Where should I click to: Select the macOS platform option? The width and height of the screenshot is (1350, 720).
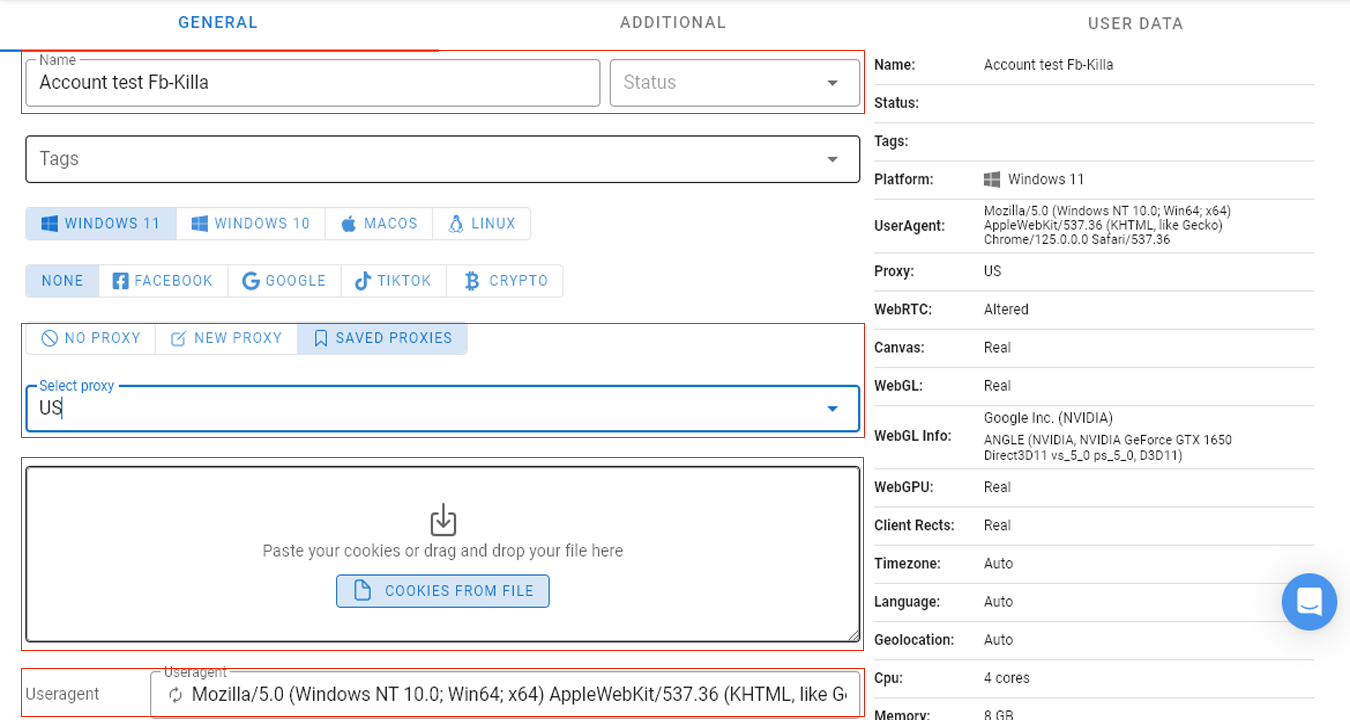379,224
